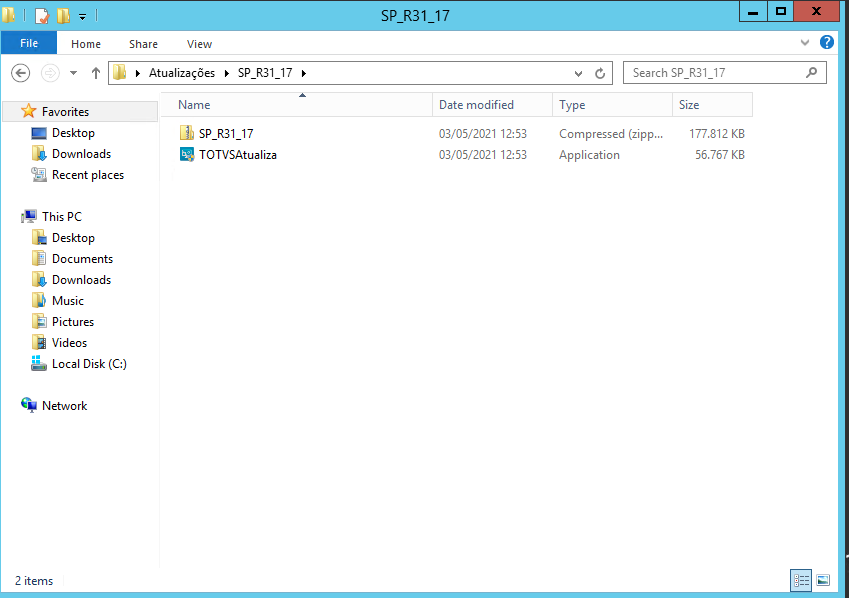The height and width of the screenshot is (598, 849).
Task: Click the Back navigation arrow
Action: [21, 73]
